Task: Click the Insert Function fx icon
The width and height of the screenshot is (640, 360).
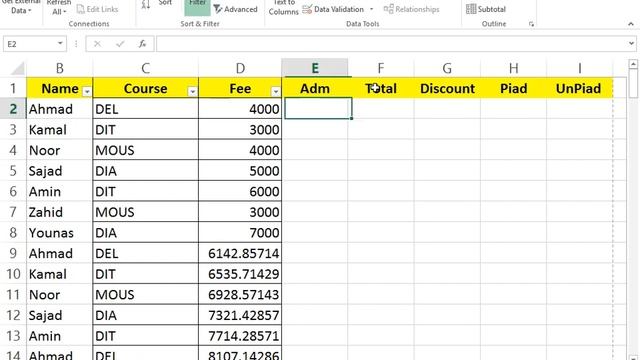Action: [142, 44]
